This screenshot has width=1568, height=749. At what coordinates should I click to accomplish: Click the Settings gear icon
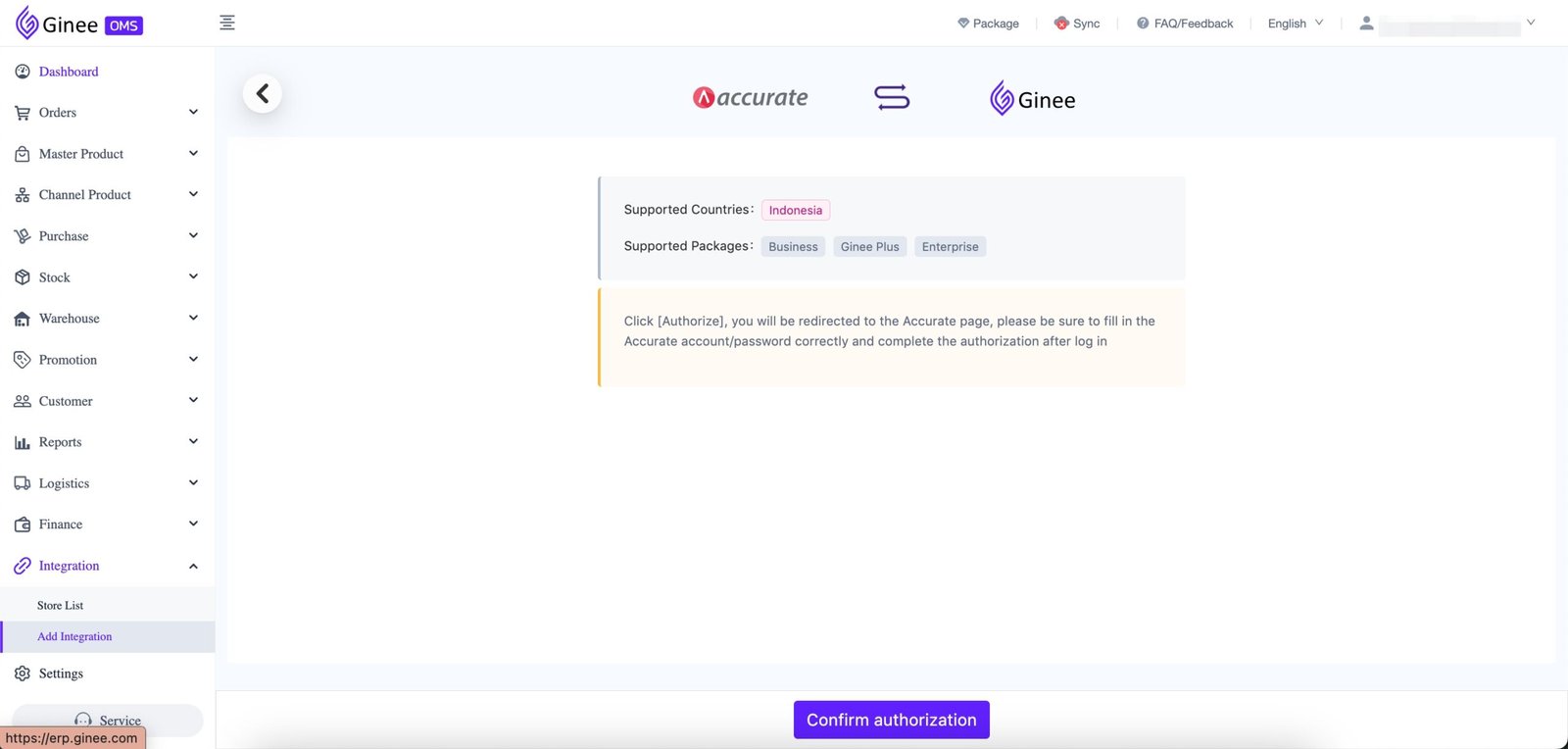[23, 674]
